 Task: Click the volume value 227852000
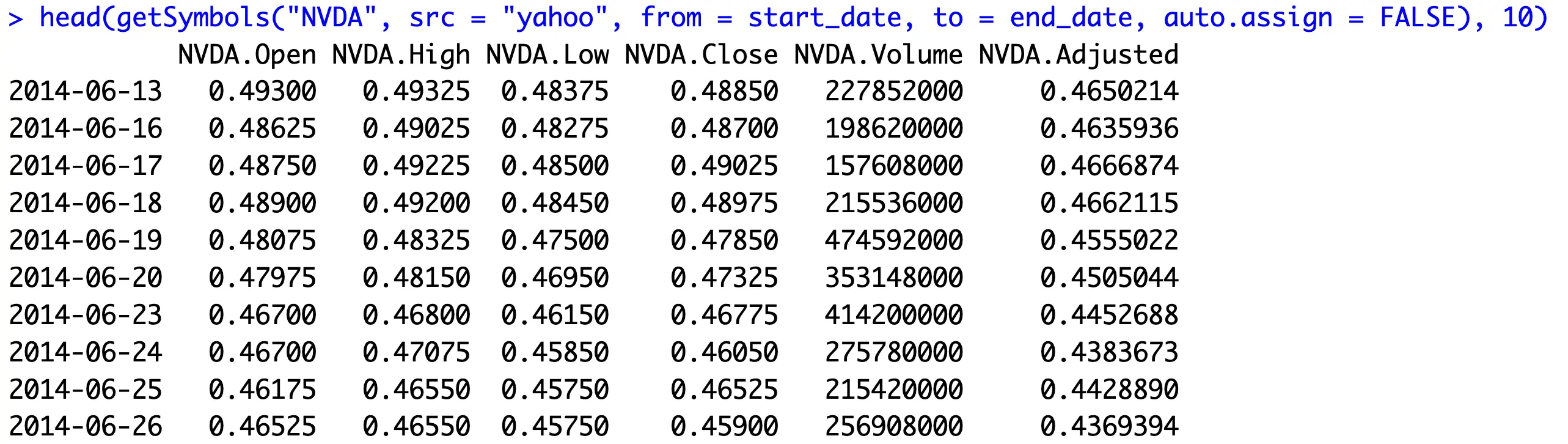pos(894,91)
